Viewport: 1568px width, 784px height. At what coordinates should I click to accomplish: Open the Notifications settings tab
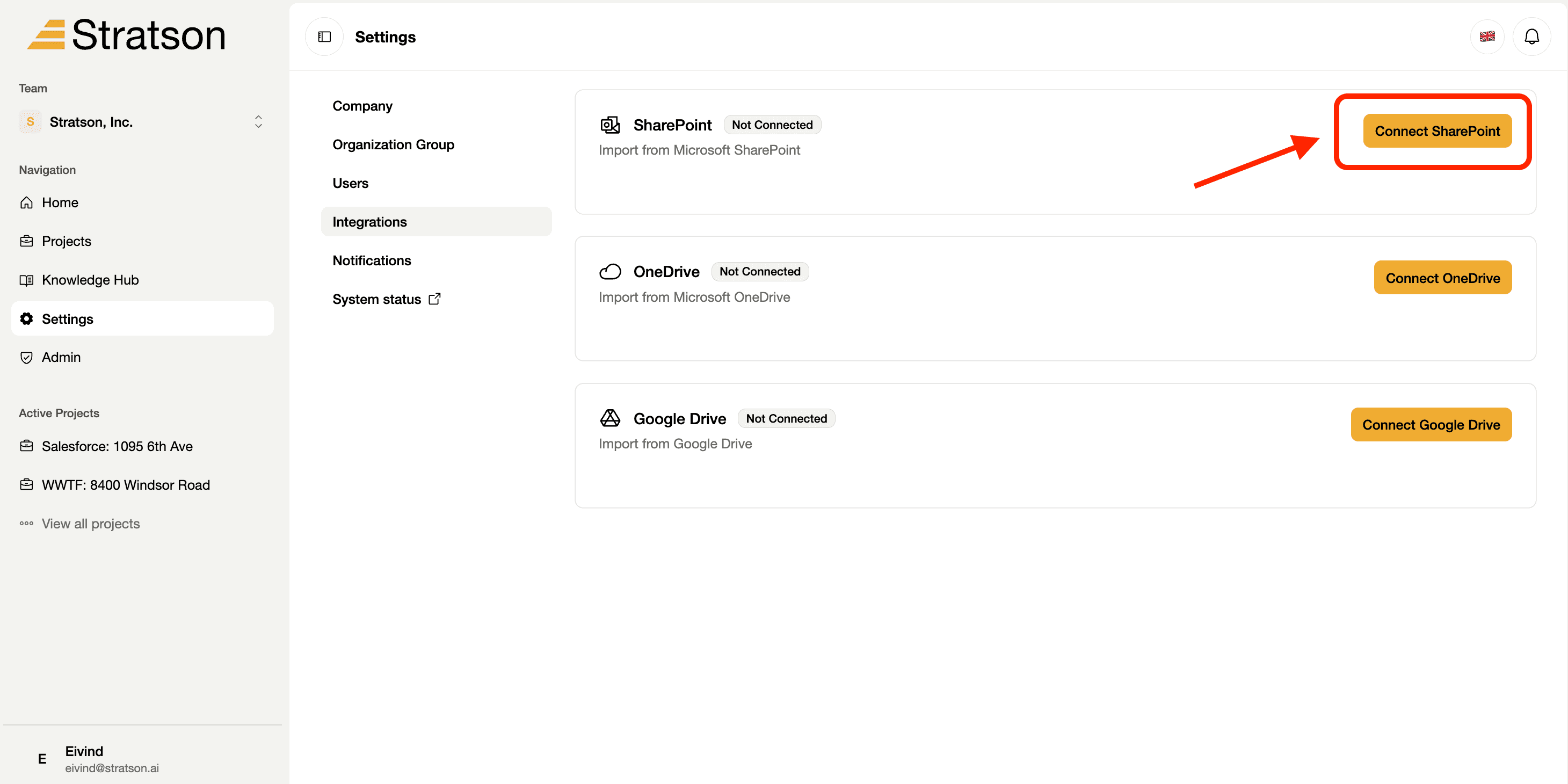click(436, 260)
